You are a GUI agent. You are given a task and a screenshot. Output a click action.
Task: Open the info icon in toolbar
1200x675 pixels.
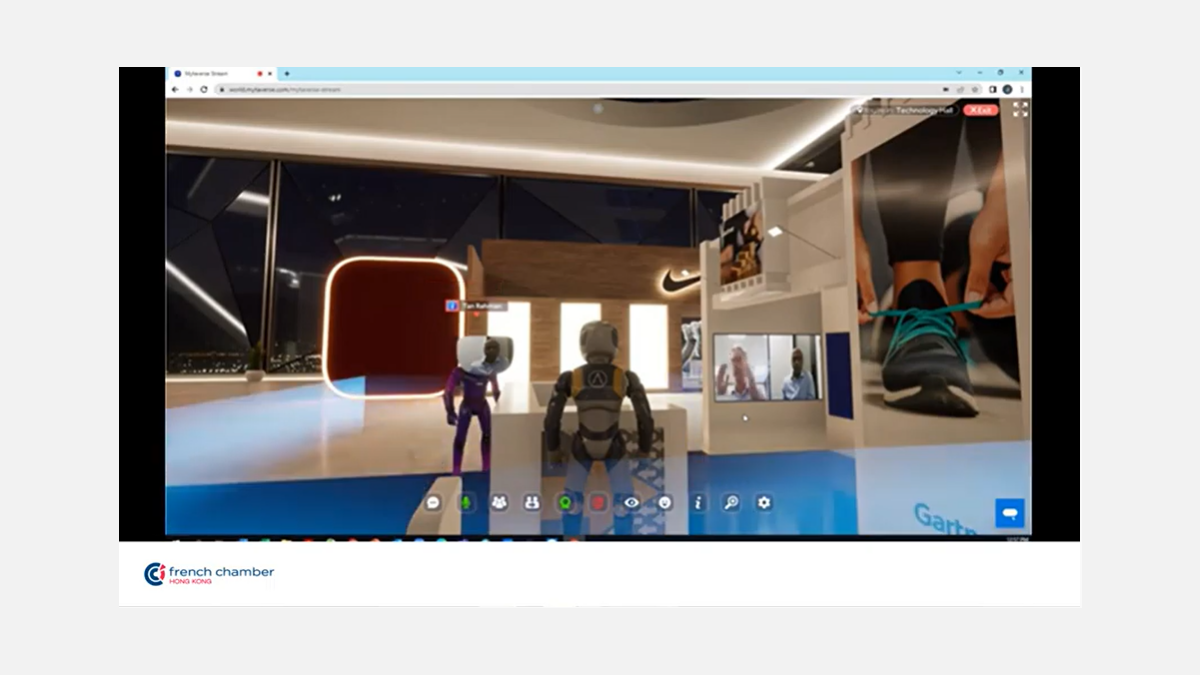point(698,503)
